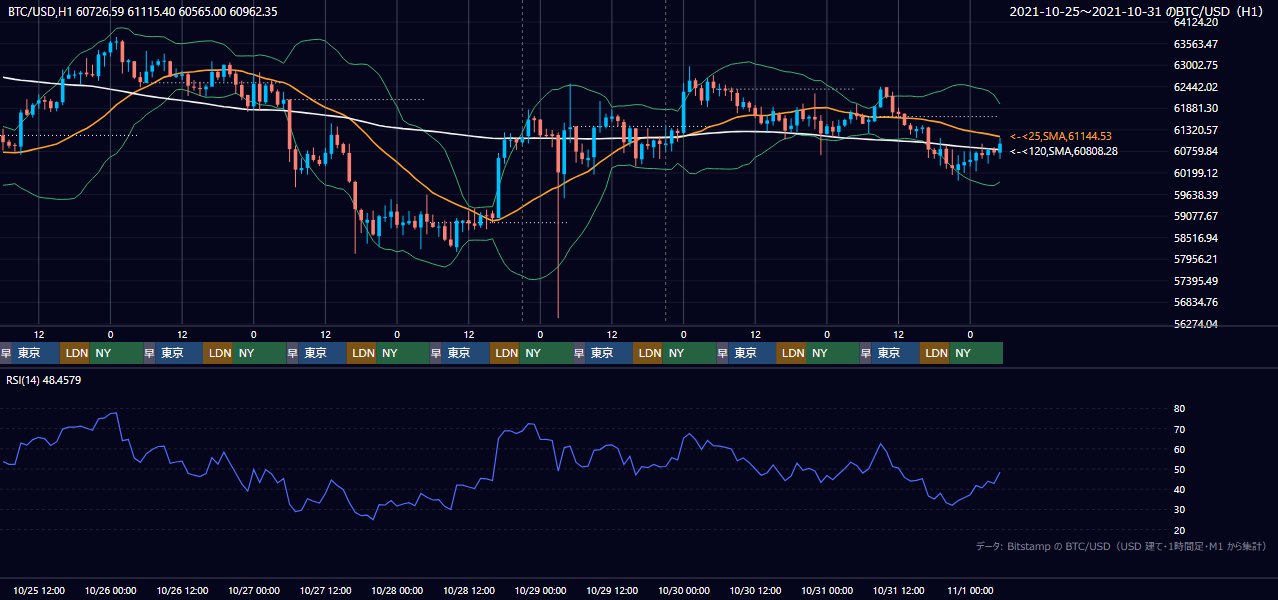Click RSI scale value 50
Viewport: 1278px width, 600px height.
click(1180, 469)
